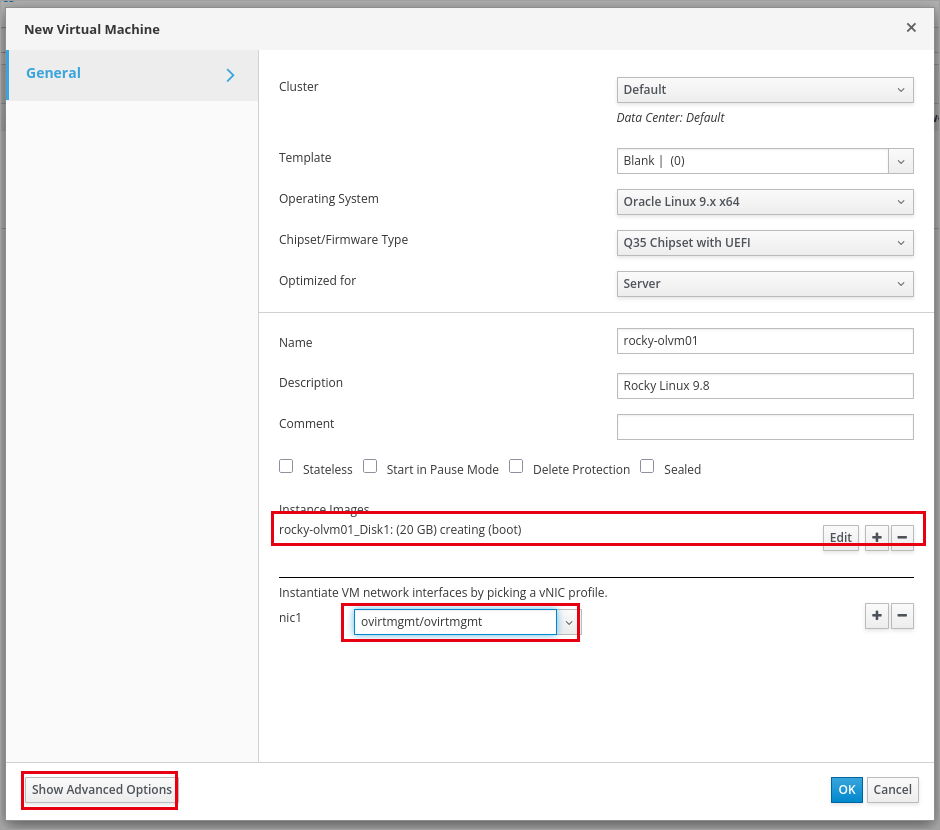This screenshot has width=940, height=830.
Task: Change Chipset/Firmware Type selection
Action: [765, 243]
